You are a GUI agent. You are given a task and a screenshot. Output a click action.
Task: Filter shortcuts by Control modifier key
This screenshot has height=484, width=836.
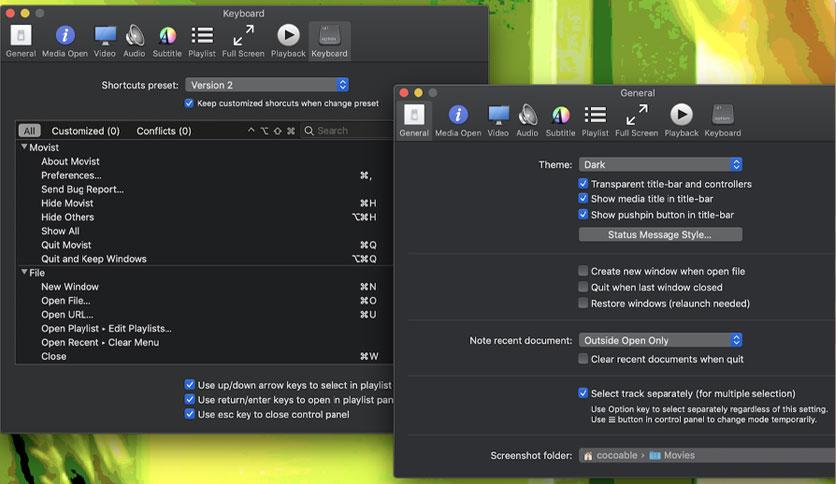pyautogui.click(x=251, y=131)
